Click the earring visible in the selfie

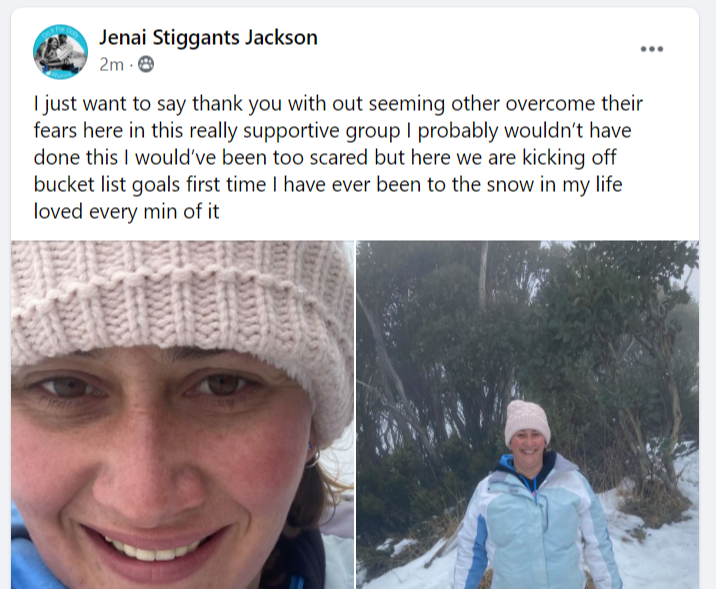coord(312,458)
